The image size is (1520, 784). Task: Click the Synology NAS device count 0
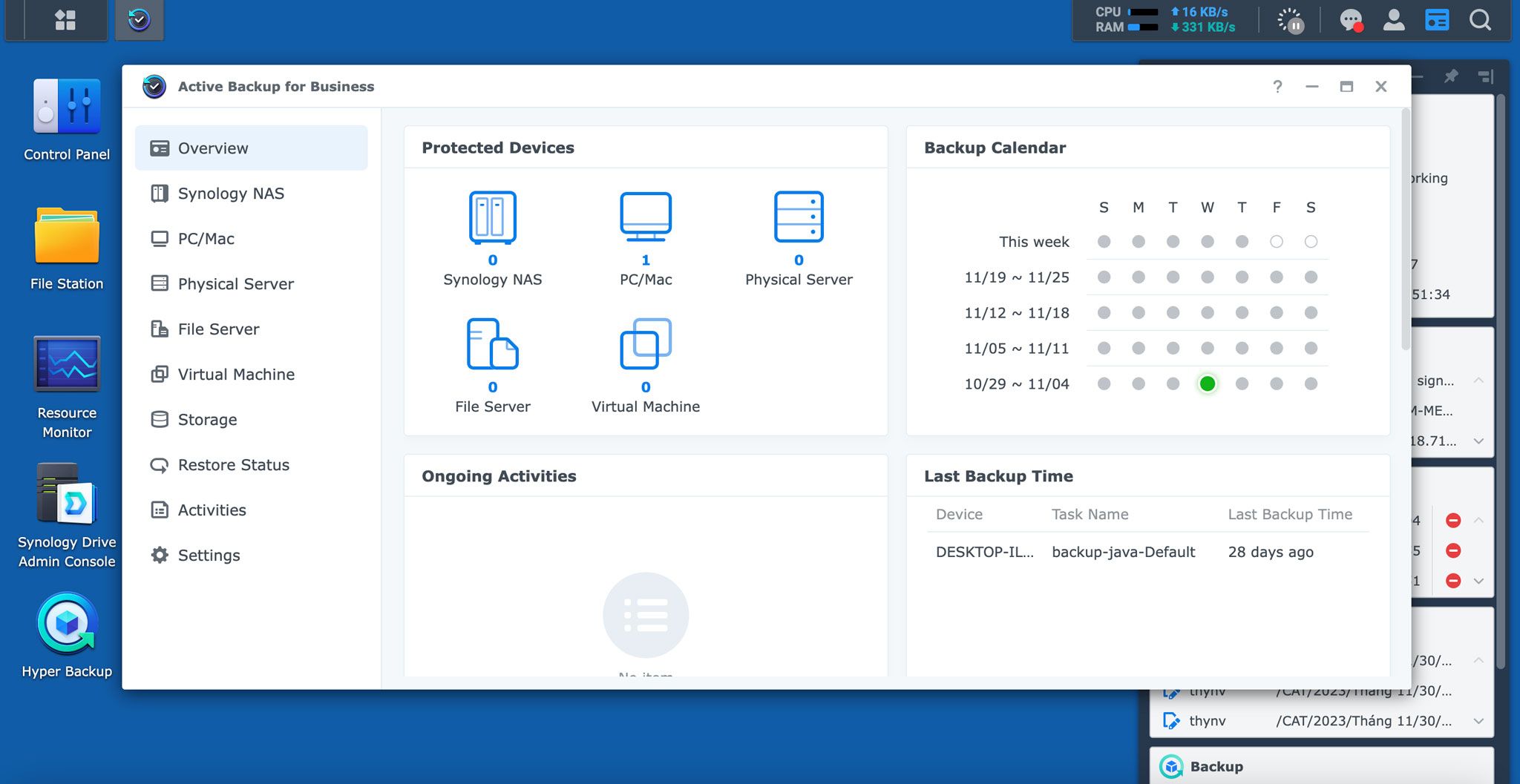coord(493,260)
